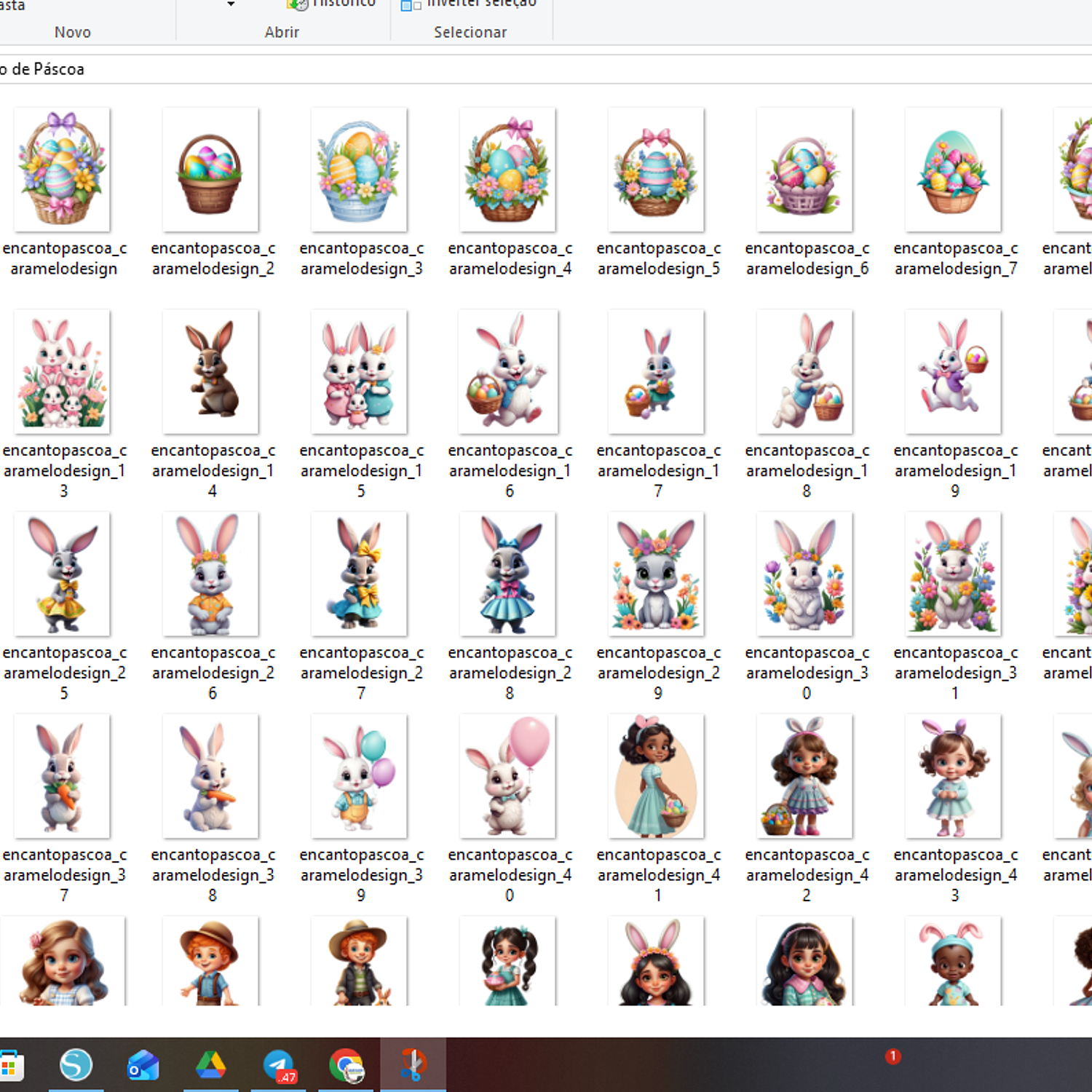The image size is (1092, 1092).
Task: Launch Google Drive from the taskbar
Action: coord(210,1065)
